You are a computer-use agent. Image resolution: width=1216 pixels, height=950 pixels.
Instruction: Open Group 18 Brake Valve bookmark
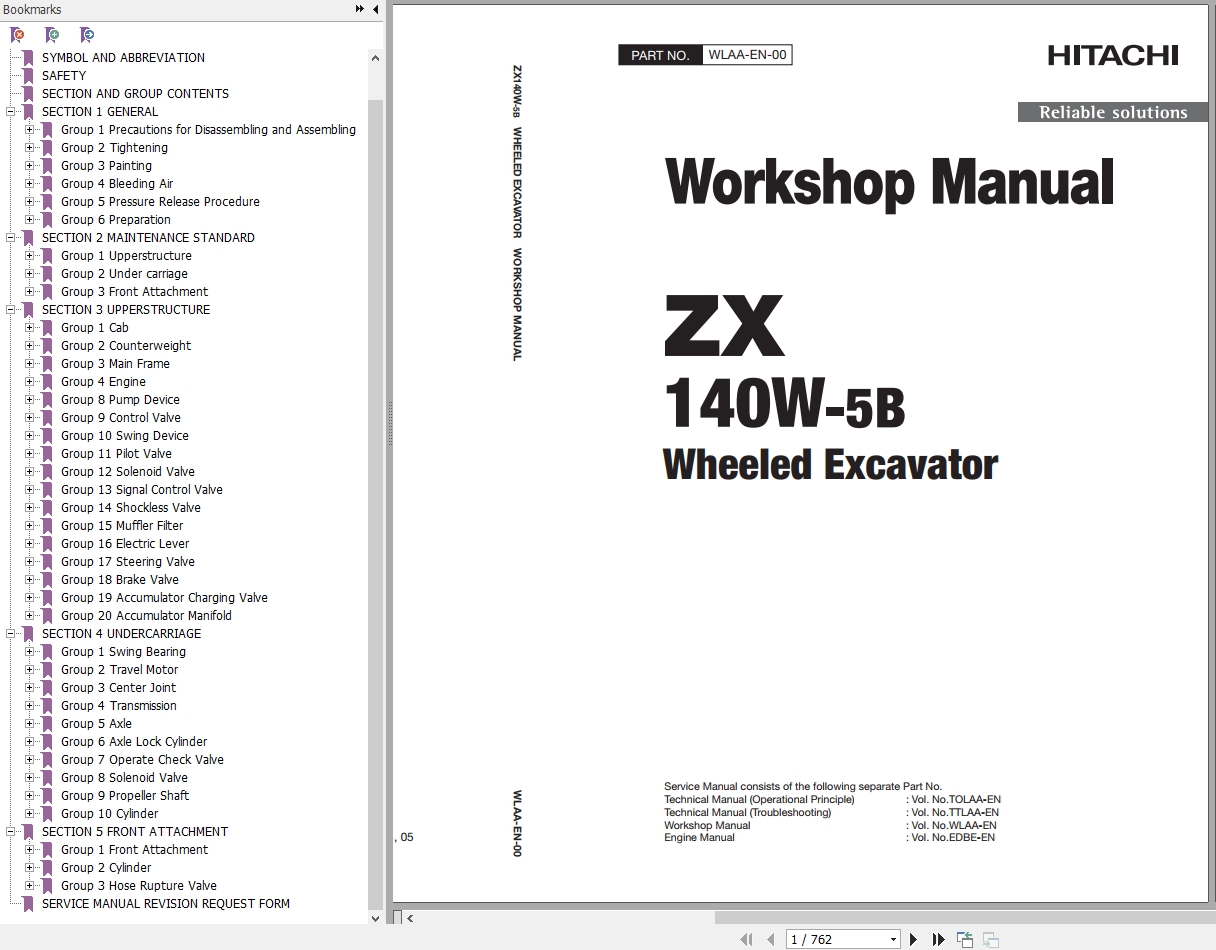point(120,580)
